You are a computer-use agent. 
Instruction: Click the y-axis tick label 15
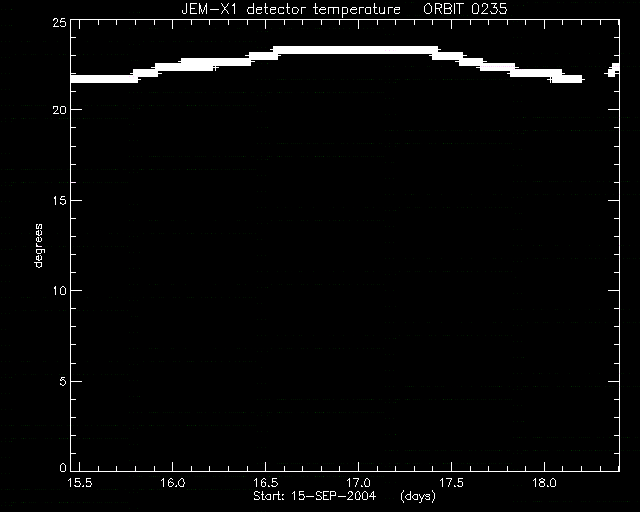(x=59, y=200)
